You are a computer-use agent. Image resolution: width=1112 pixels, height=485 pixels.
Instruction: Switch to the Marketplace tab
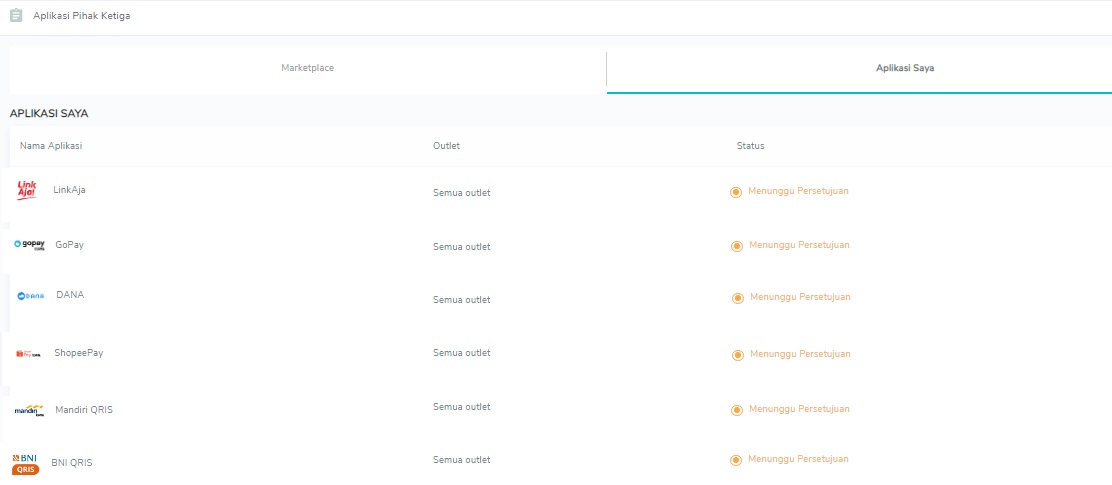tap(307, 68)
